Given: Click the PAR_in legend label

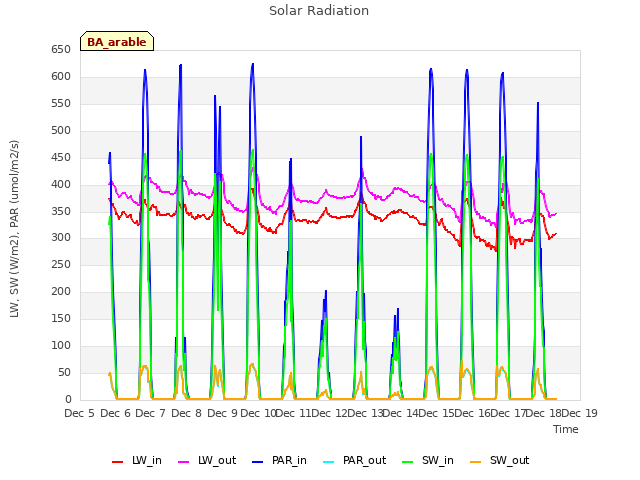Looking at the screenshot, I should 289,461.
